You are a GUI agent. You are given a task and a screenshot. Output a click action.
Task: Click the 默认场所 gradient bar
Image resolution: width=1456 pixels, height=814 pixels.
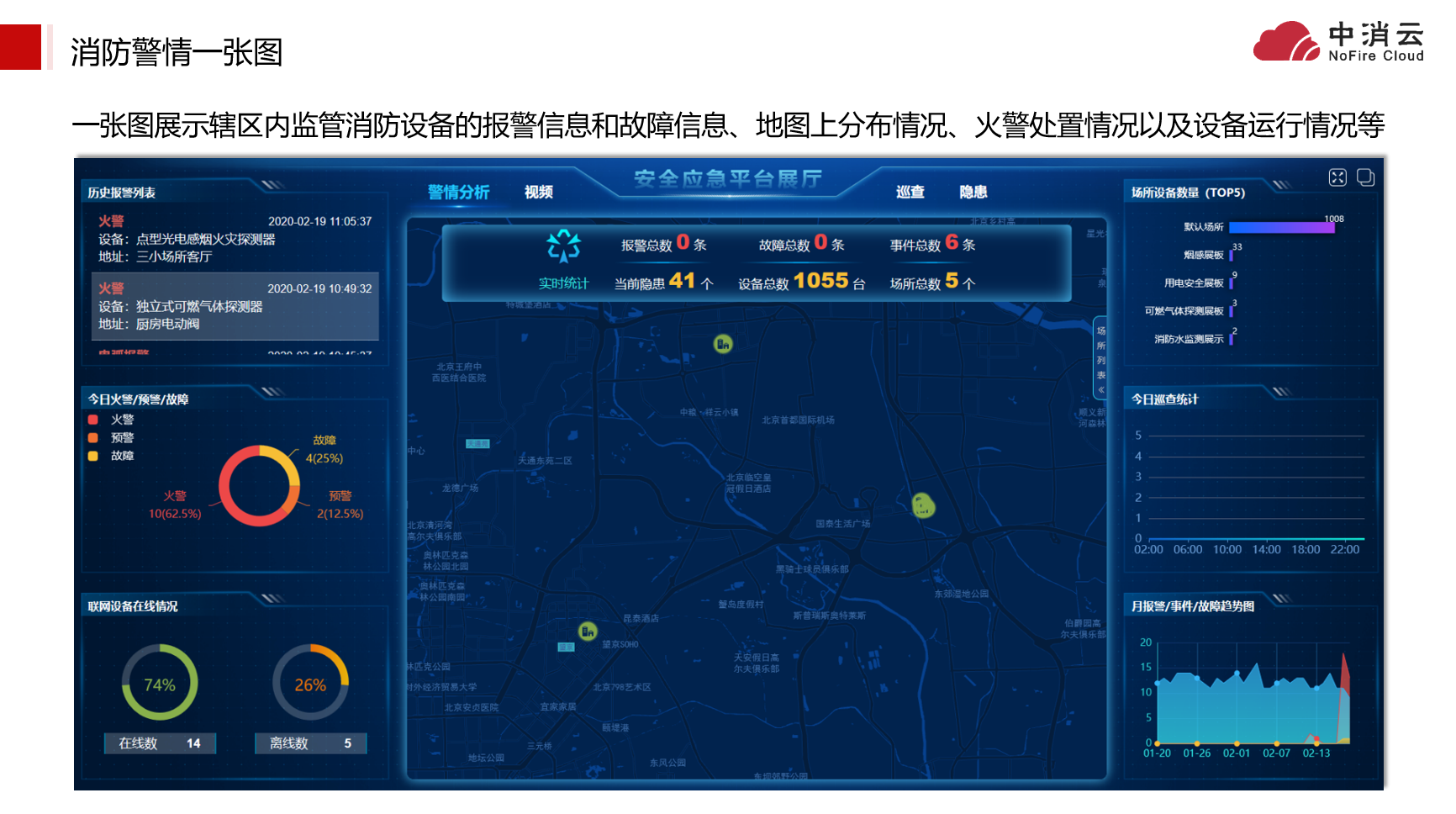coord(1280,227)
